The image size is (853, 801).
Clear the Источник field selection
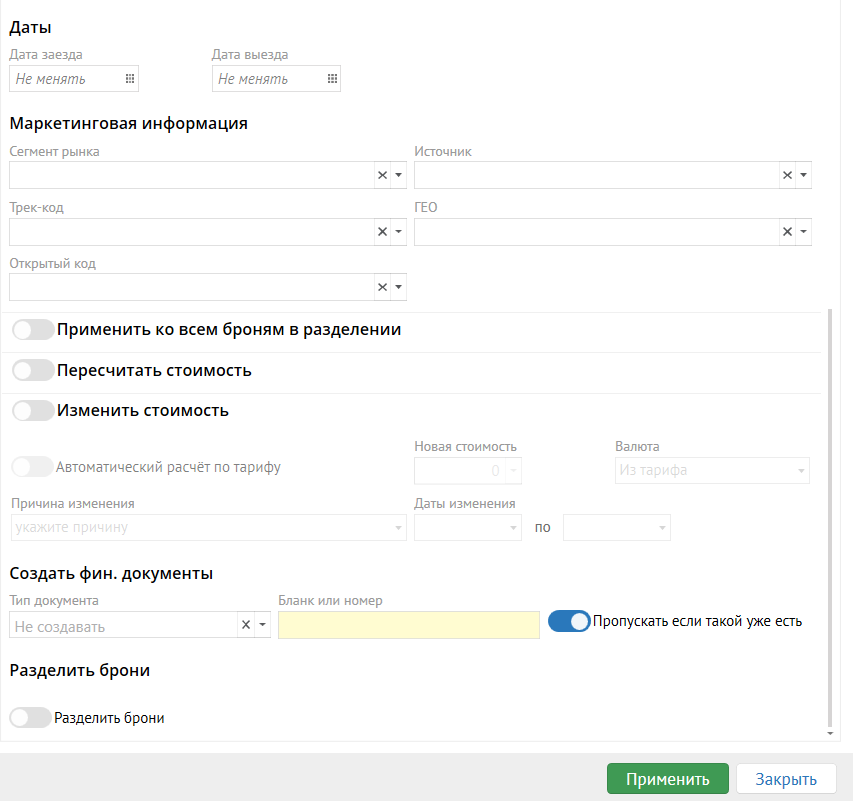tap(787, 175)
